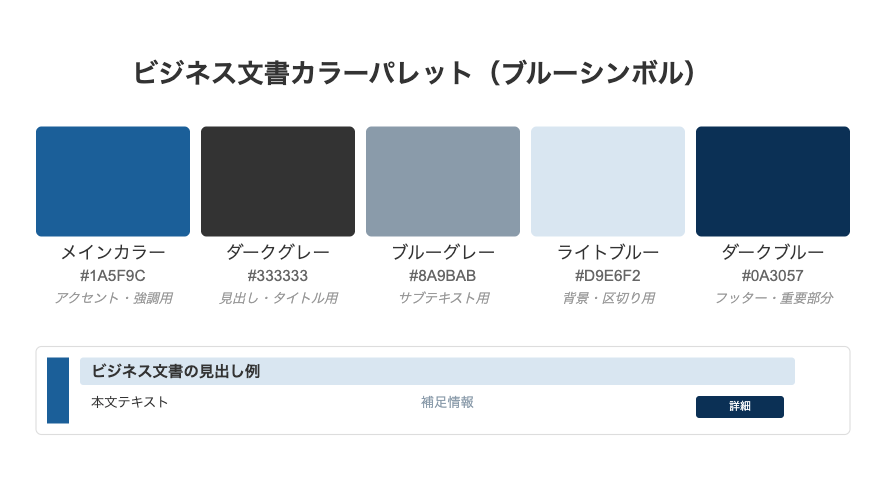Viewport: 869px width, 488px height.
Task: Click the 見出し・タイトル用 description text
Action: click(x=278, y=298)
